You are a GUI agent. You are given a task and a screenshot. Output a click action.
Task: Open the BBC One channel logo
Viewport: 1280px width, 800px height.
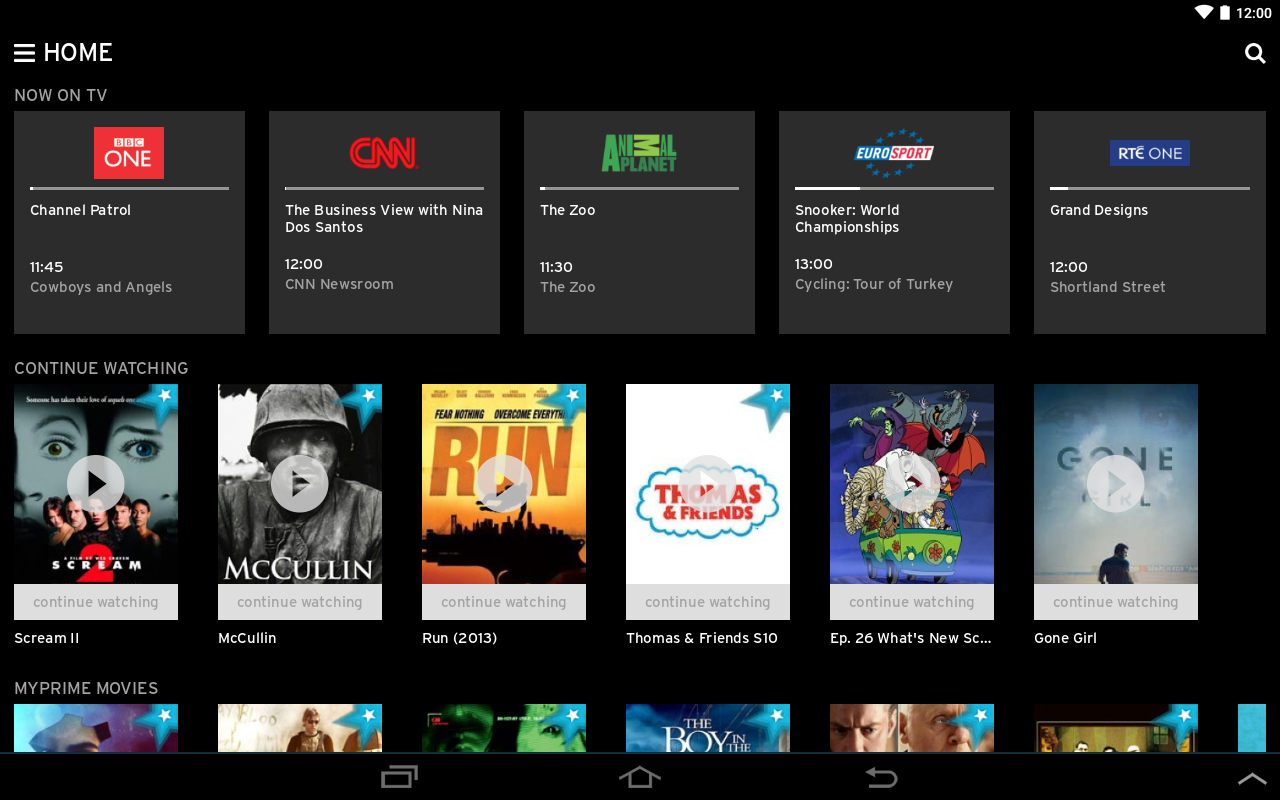(x=129, y=153)
